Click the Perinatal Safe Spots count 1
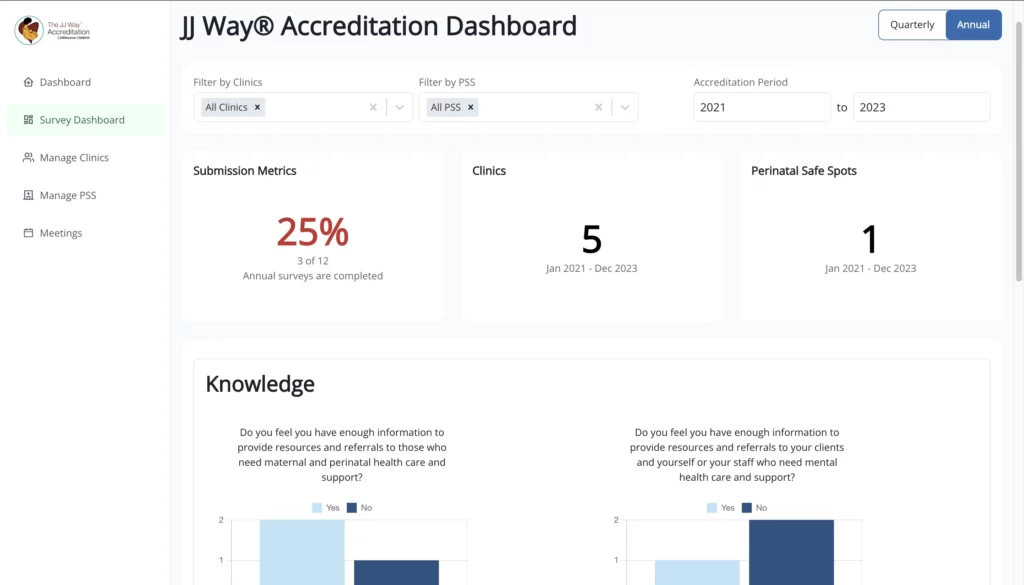1024x585 pixels. [x=870, y=239]
